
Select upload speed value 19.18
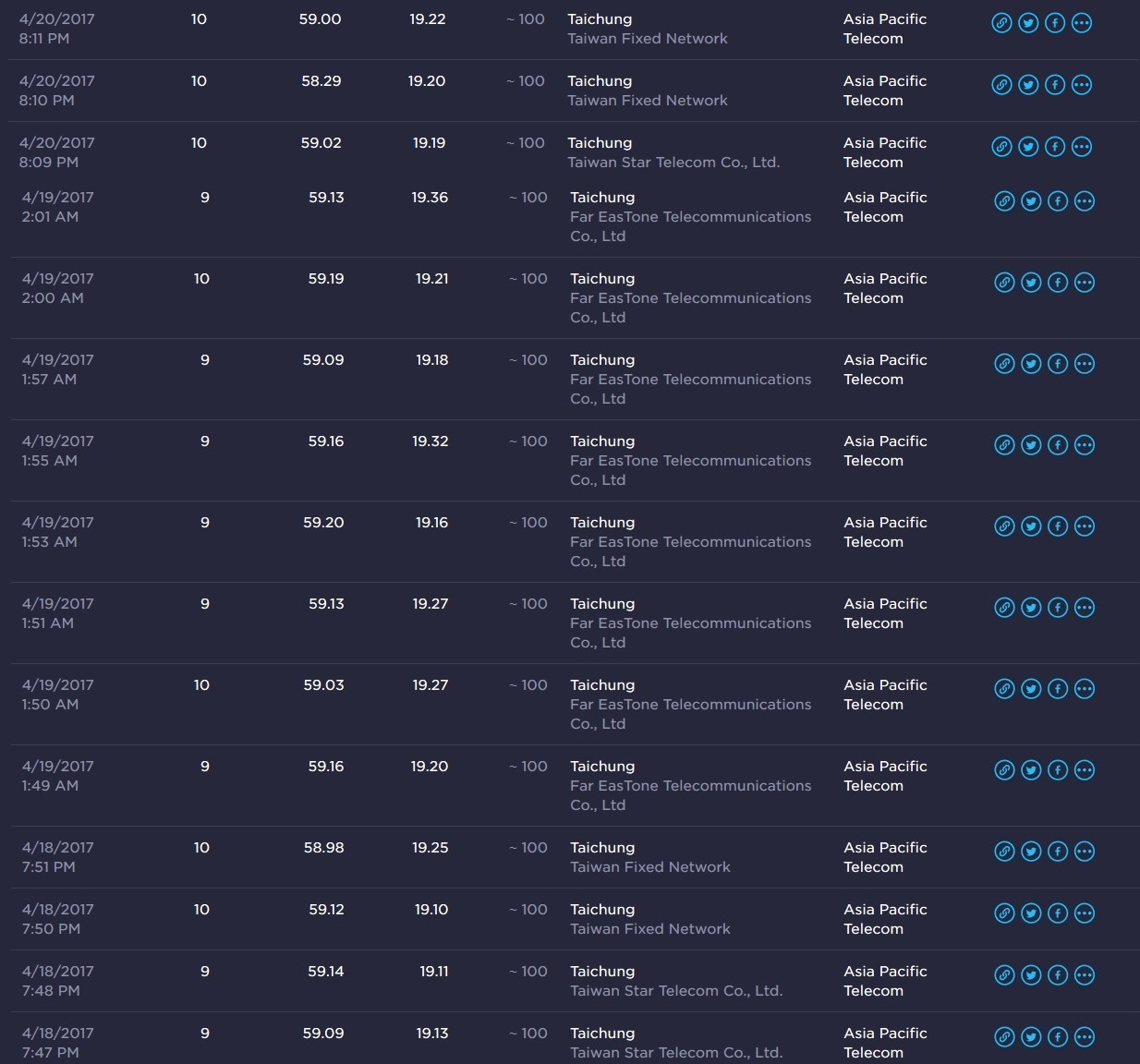[x=431, y=360]
